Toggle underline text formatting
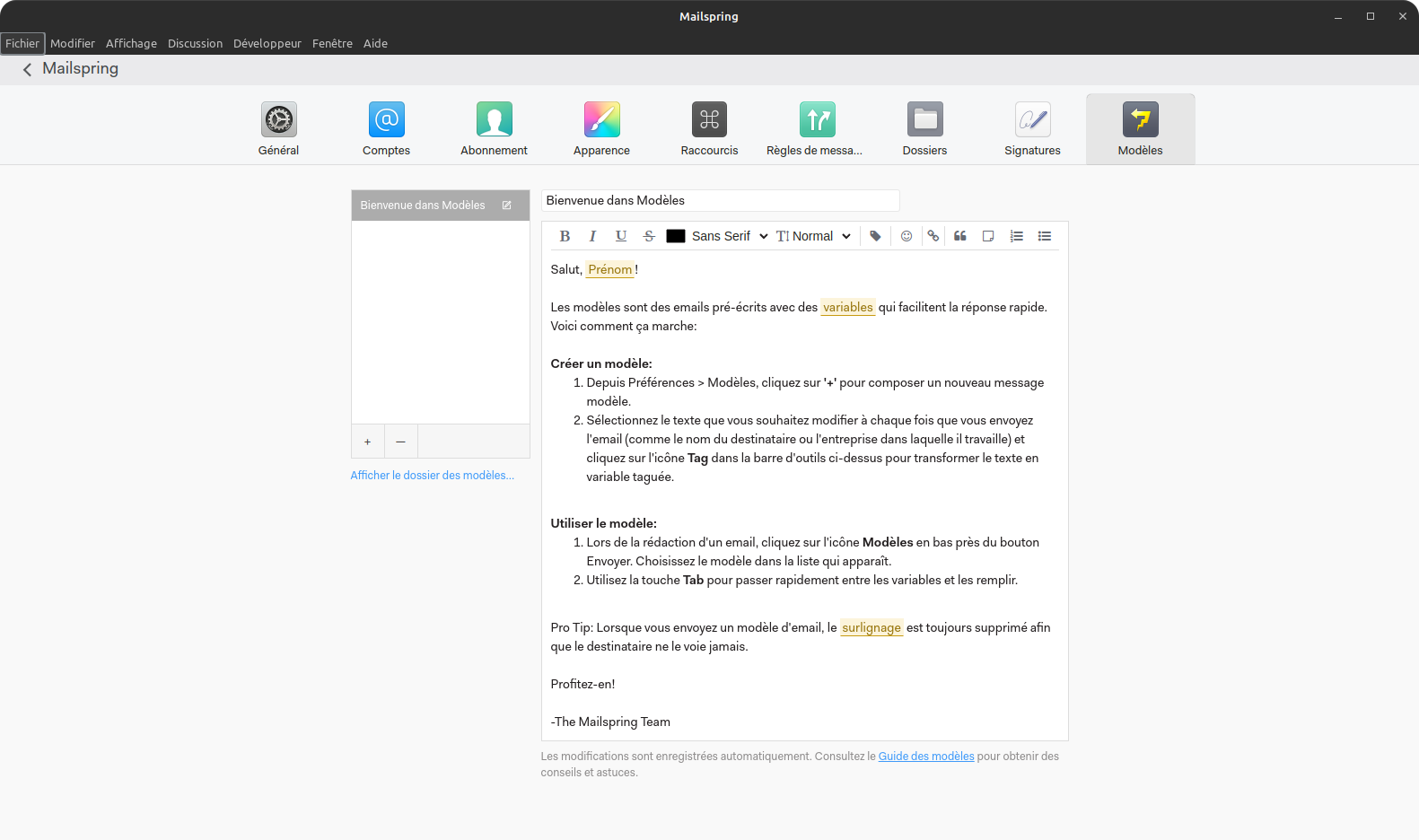The image size is (1419, 840). pos(621,236)
